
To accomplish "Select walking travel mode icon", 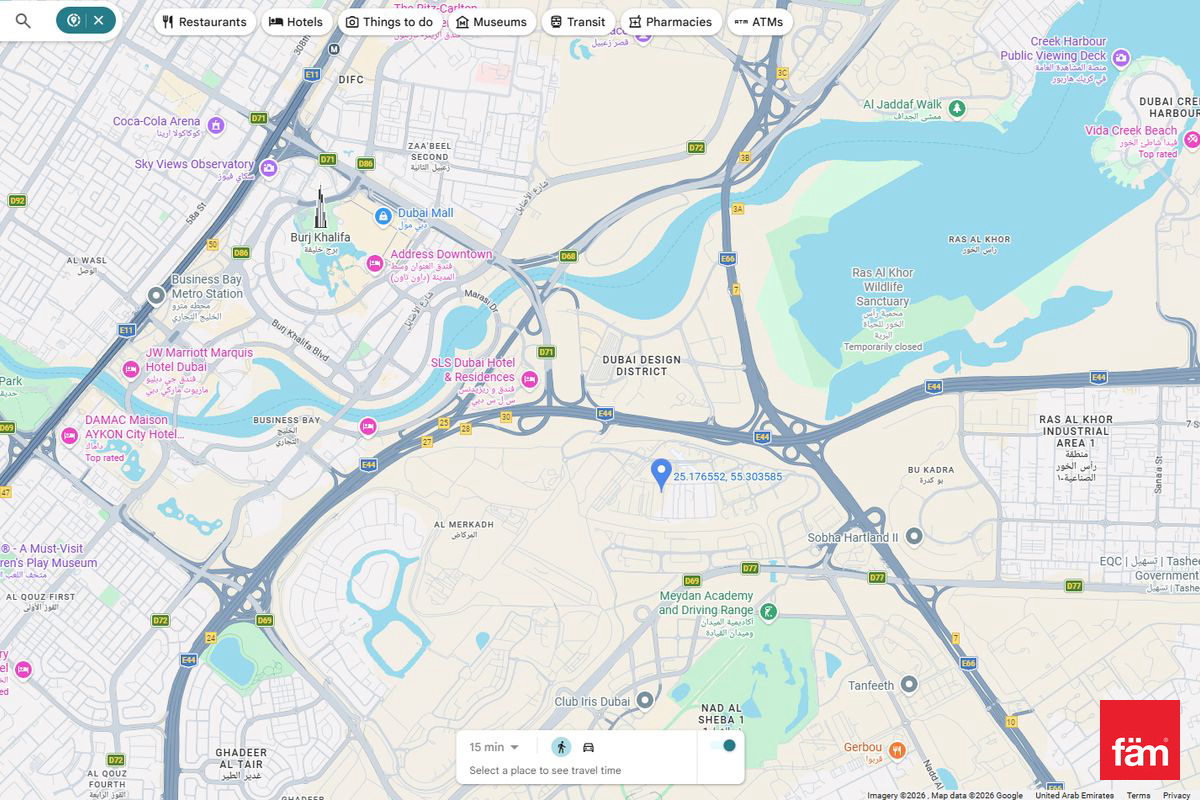I will [561, 747].
